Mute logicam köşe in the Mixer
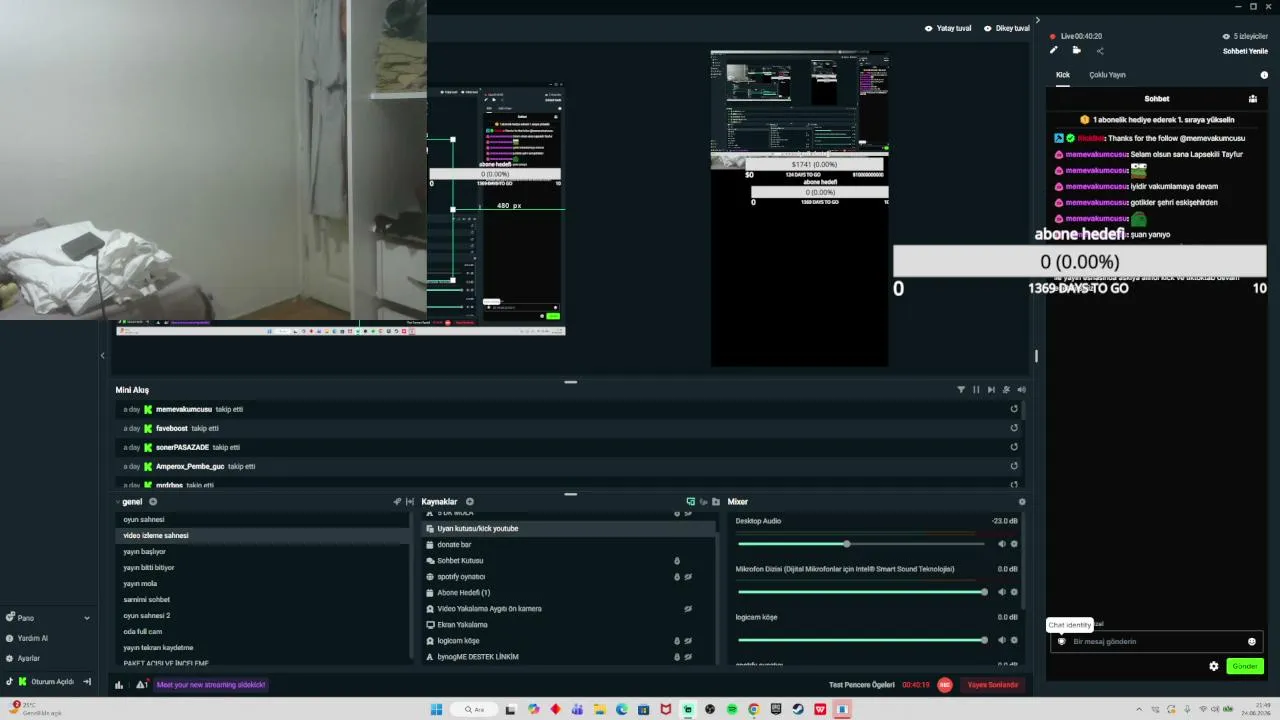 coord(1001,640)
